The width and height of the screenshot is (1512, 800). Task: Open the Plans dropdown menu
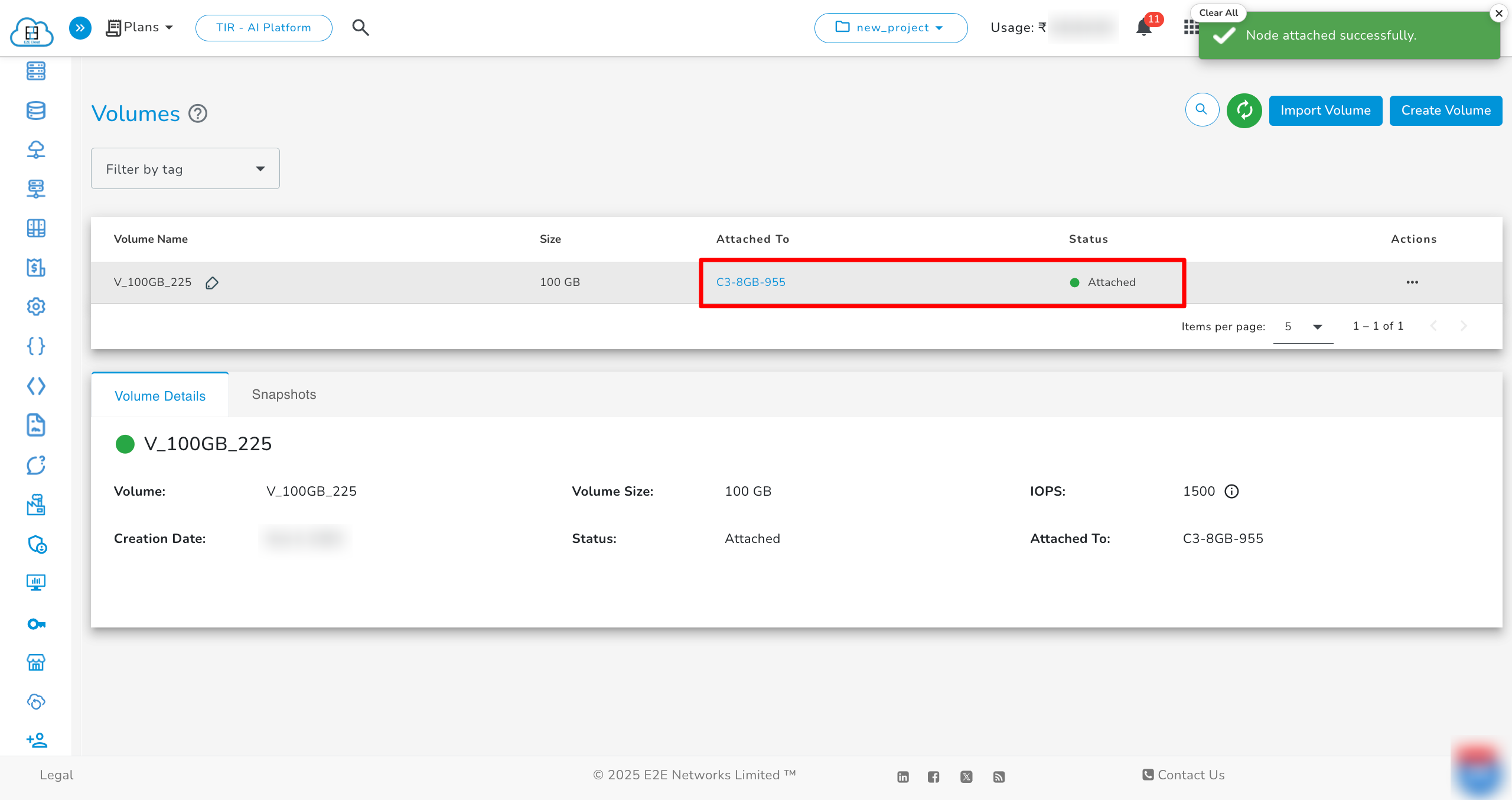141,28
